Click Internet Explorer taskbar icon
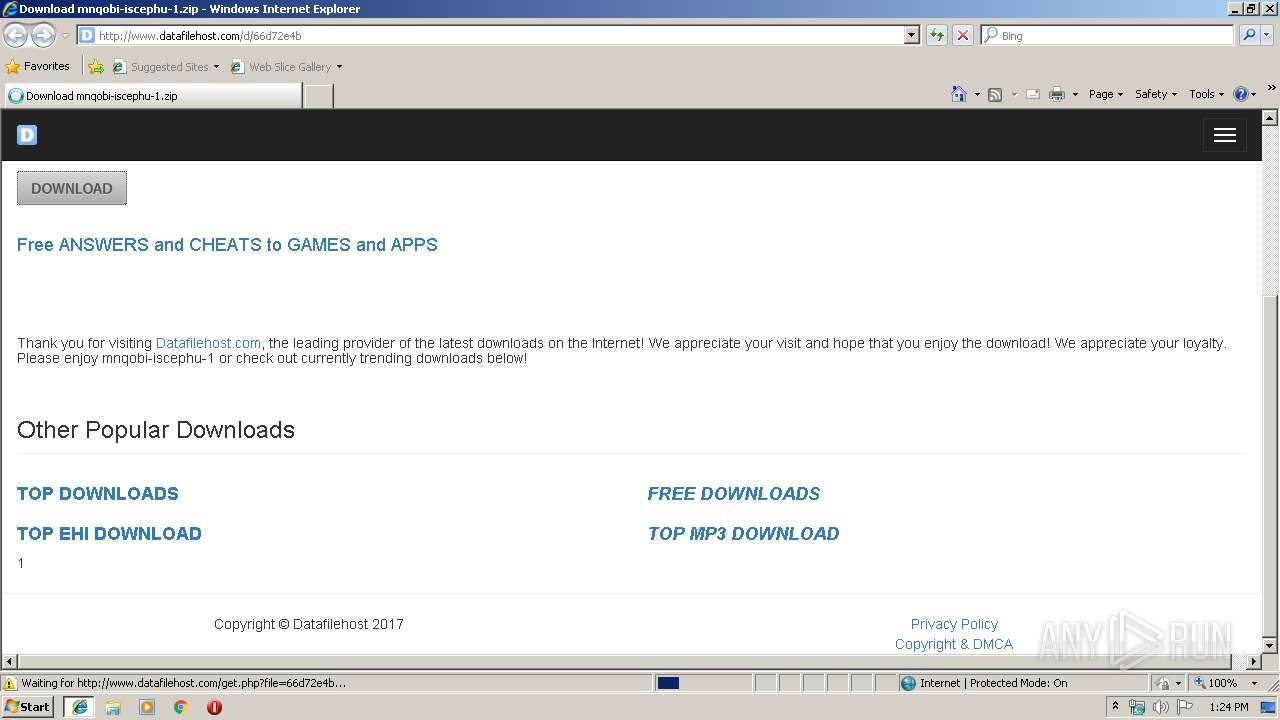Image resolution: width=1280 pixels, height=720 pixels. tap(79, 707)
